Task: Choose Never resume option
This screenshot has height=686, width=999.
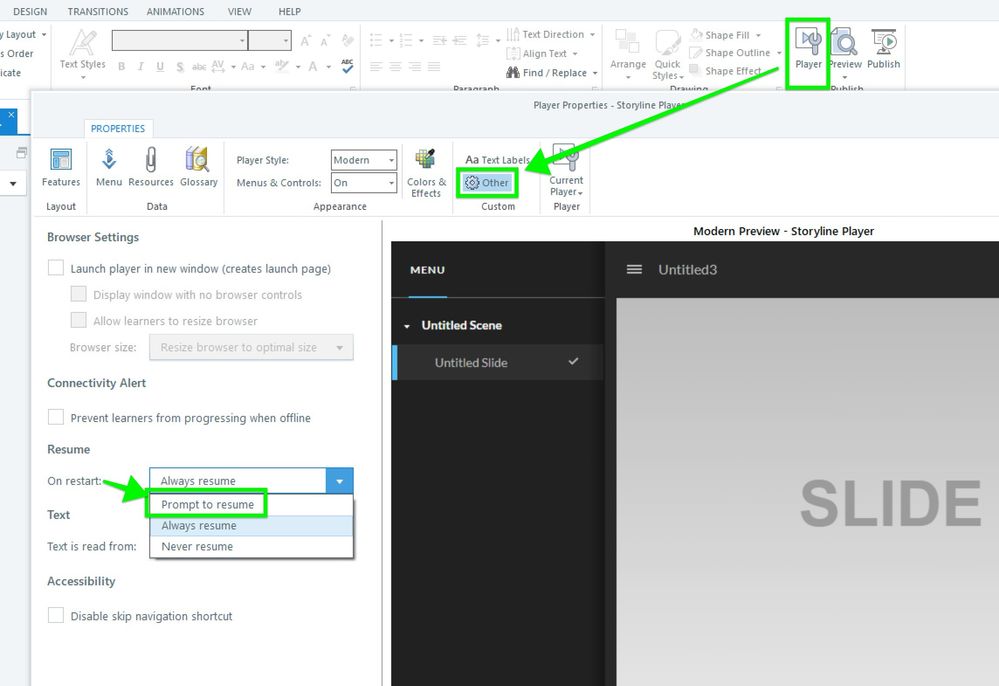Action: pyautogui.click(x=251, y=547)
